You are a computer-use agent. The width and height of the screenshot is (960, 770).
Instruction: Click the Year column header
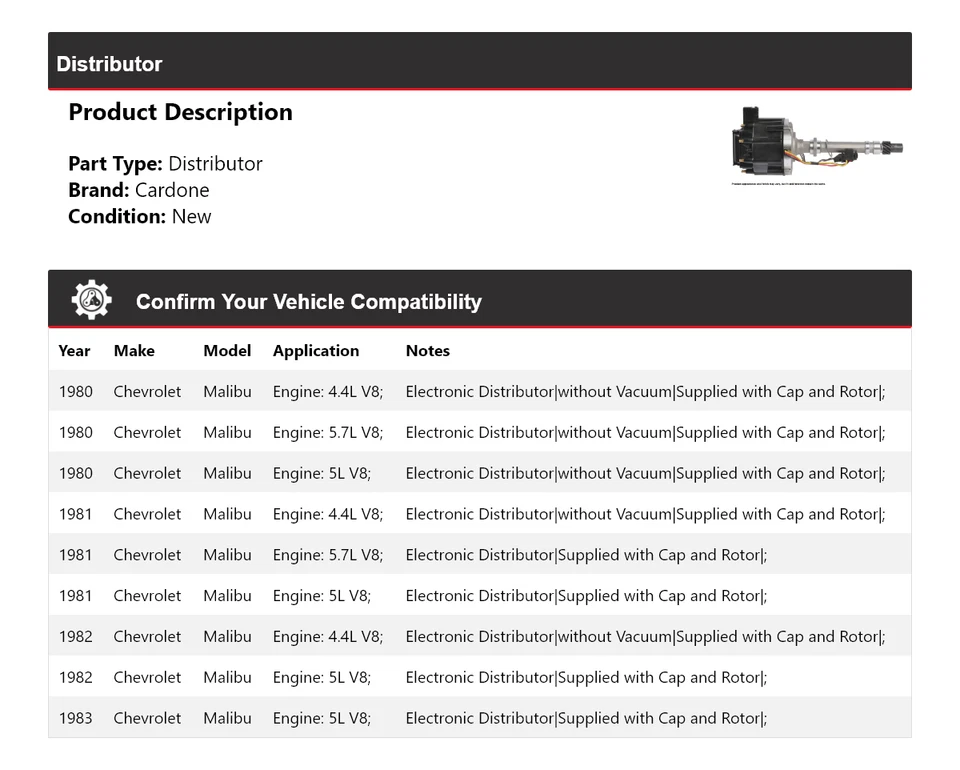pos(74,351)
